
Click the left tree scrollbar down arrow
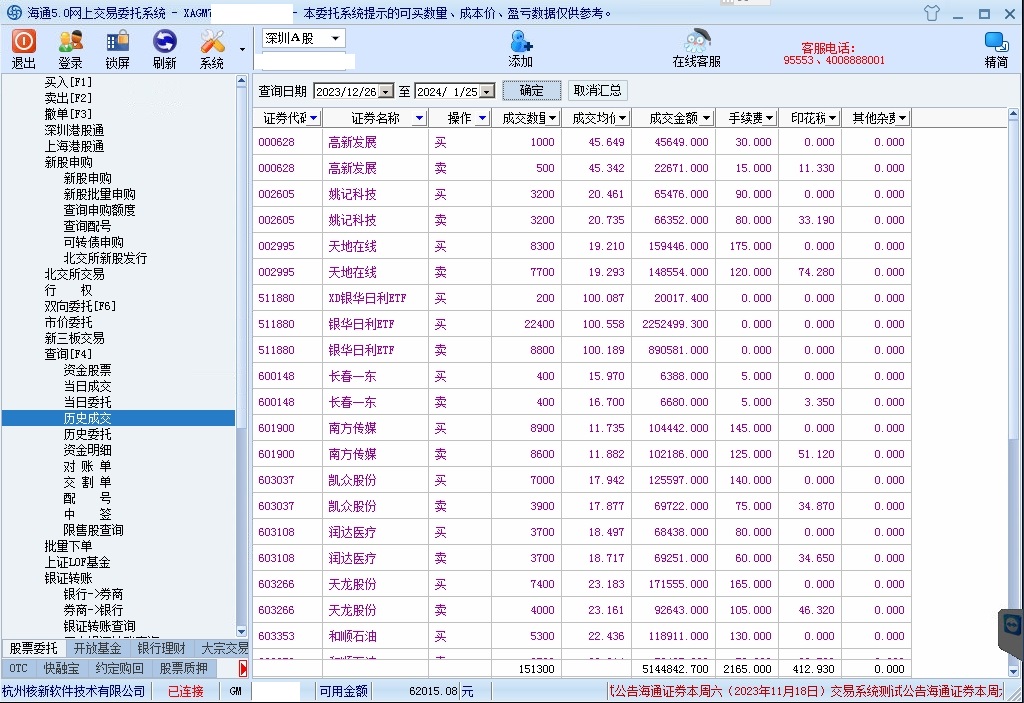[242, 632]
